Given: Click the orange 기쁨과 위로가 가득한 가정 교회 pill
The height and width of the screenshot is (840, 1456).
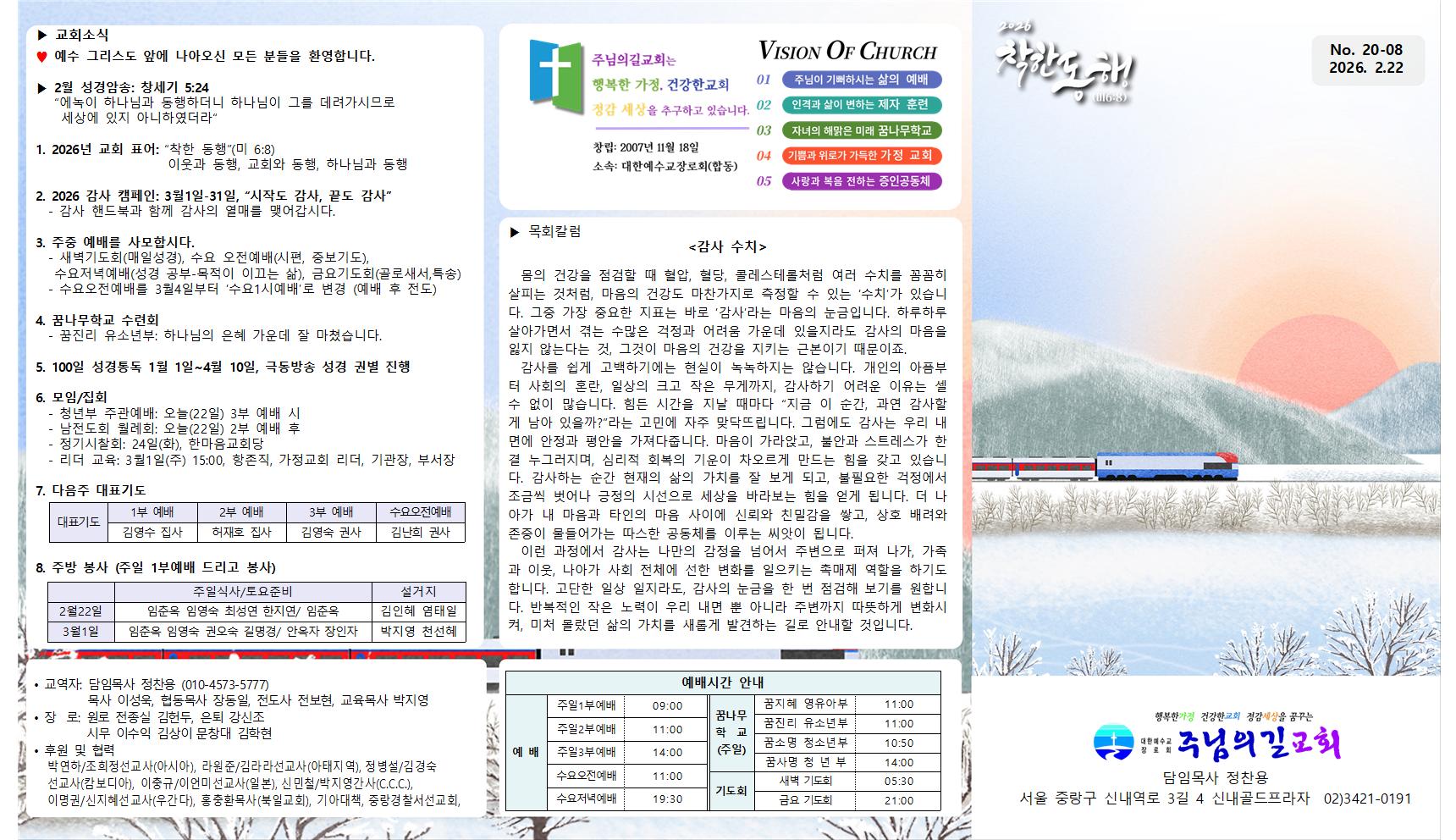Looking at the screenshot, I should tap(861, 156).
